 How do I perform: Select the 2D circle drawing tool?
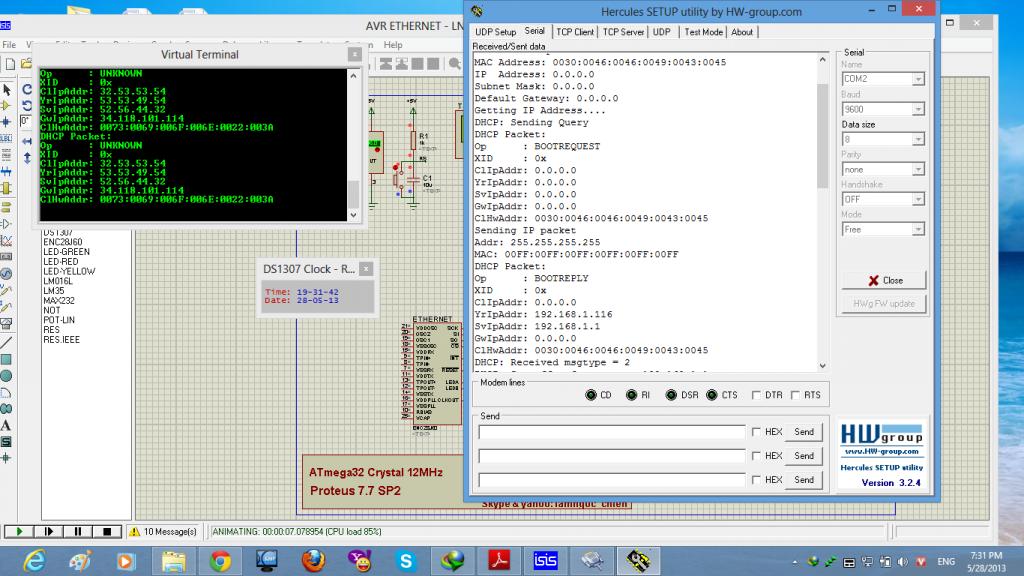[x=7, y=375]
